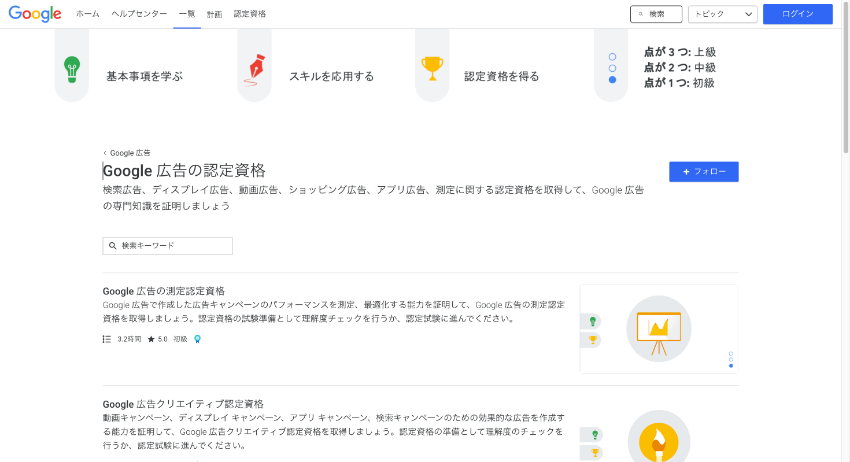This screenshot has width=850, height=462.
Task: Click the three-dot level indicator icon
Action: tap(612, 68)
